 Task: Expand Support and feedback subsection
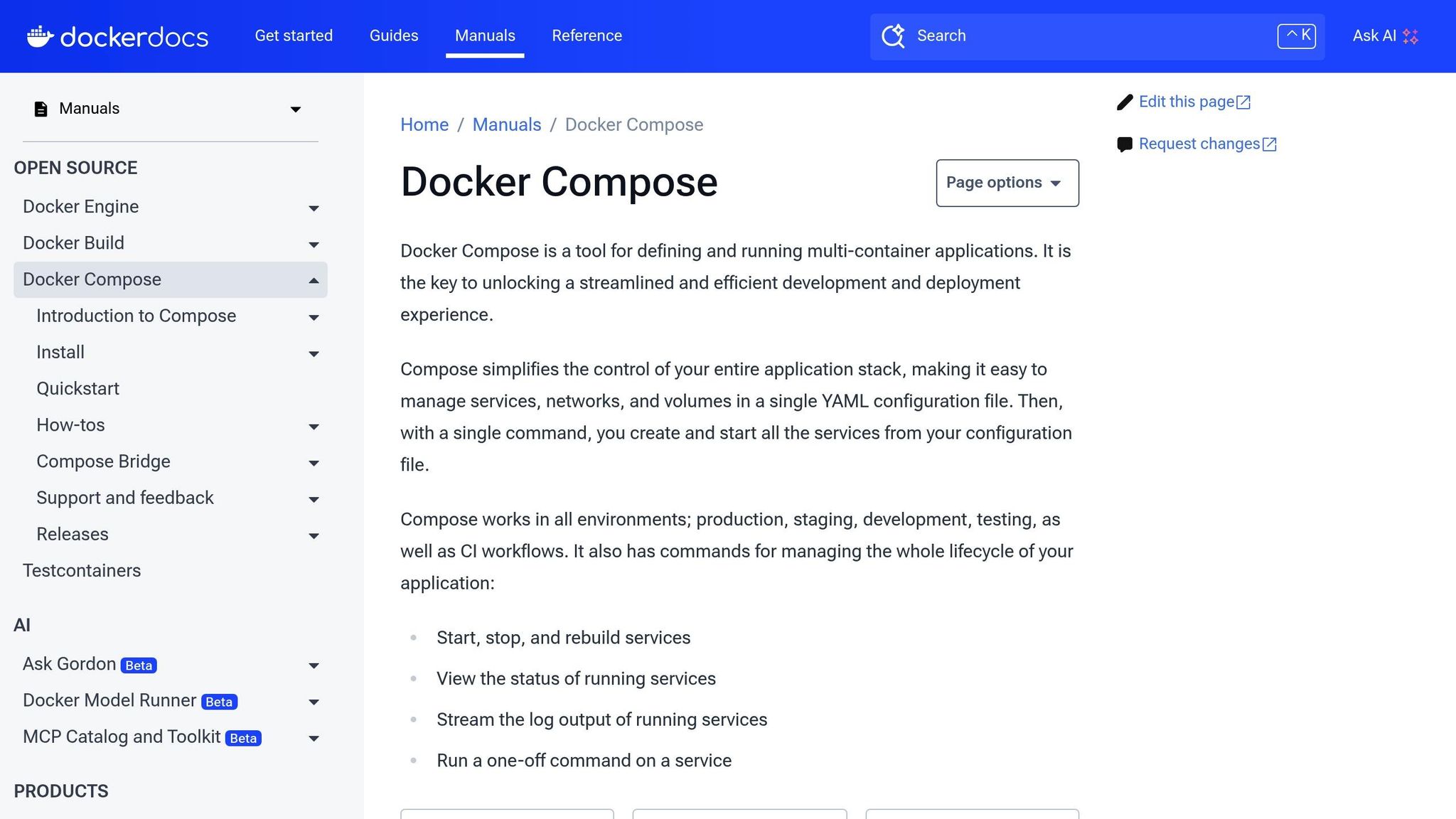314,500
